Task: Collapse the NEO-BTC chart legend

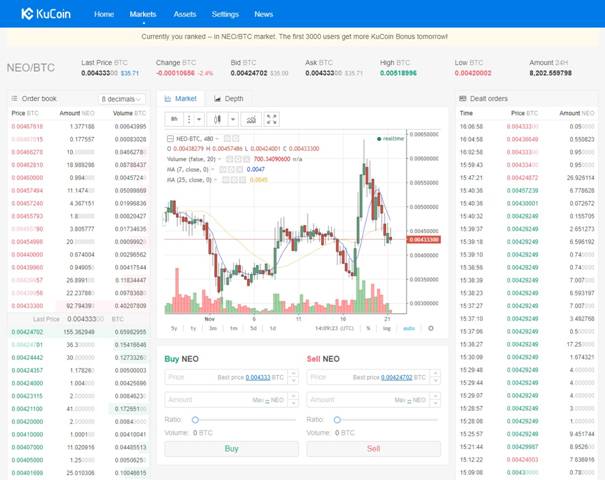Action: (170, 139)
